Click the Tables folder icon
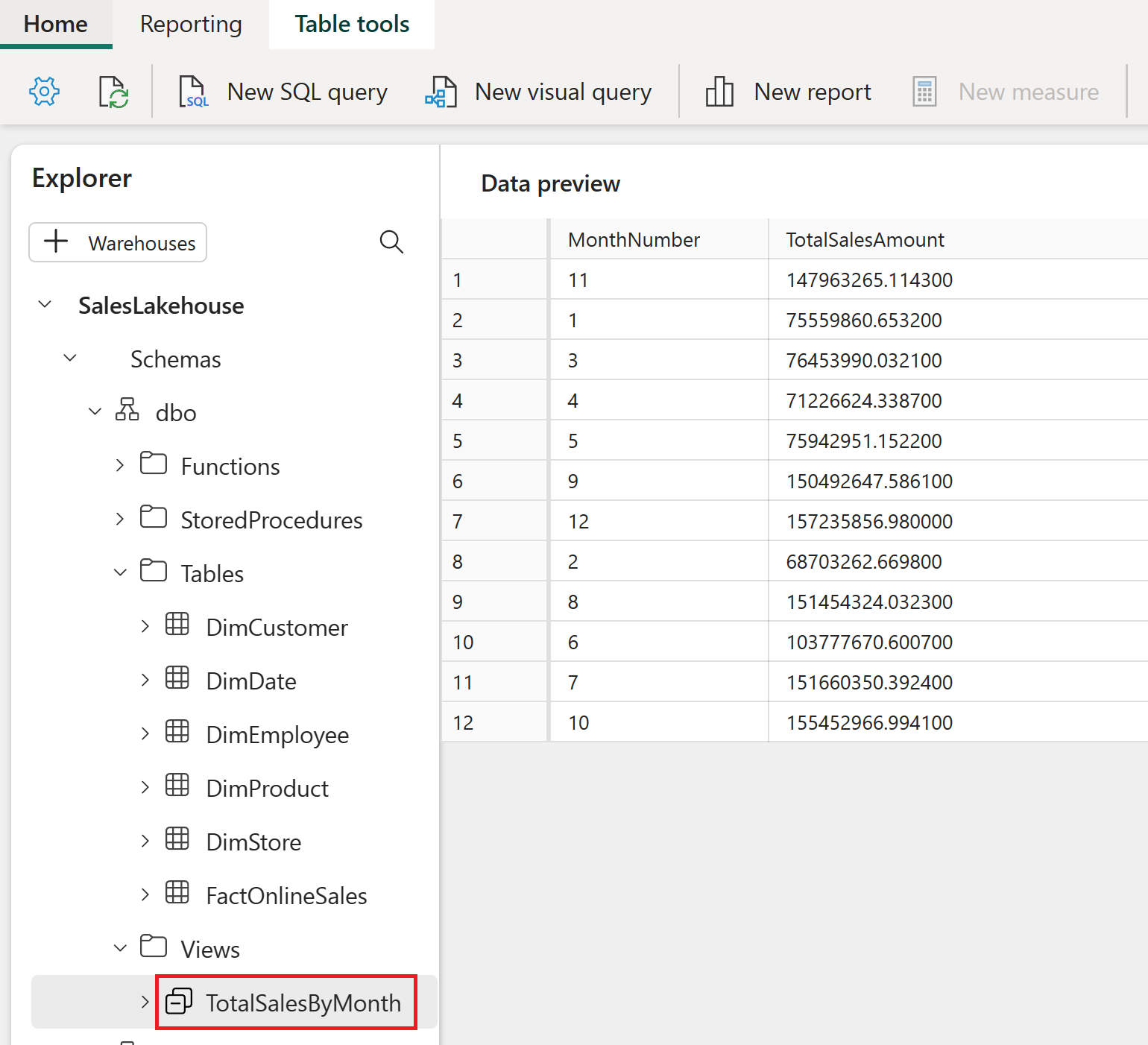Screen dimensions: 1148x1045 tap(154, 570)
